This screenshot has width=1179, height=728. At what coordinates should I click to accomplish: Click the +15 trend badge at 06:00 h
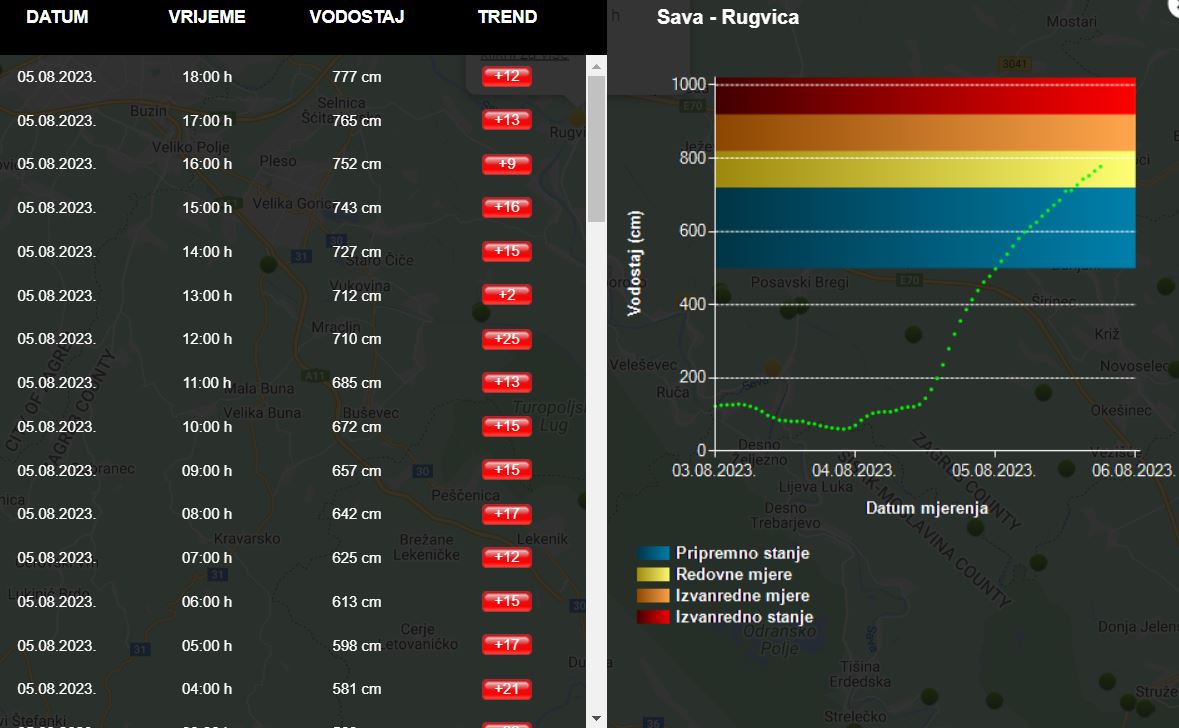point(507,601)
